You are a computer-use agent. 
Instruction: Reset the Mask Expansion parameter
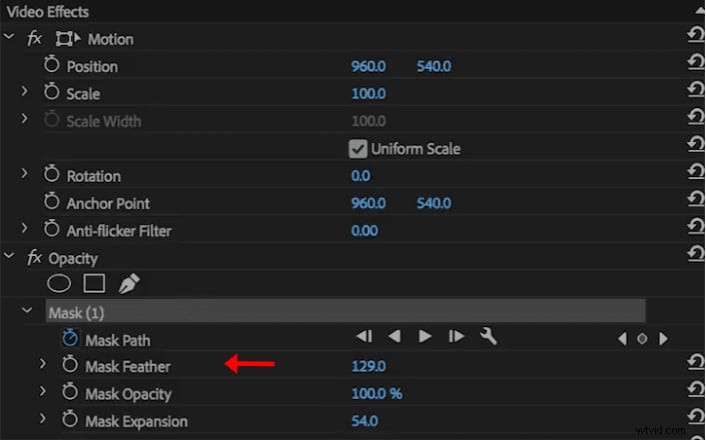coord(696,417)
